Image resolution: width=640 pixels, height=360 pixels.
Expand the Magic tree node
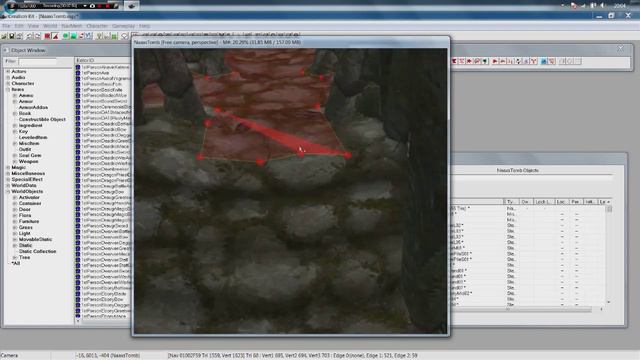click(x=8, y=167)
